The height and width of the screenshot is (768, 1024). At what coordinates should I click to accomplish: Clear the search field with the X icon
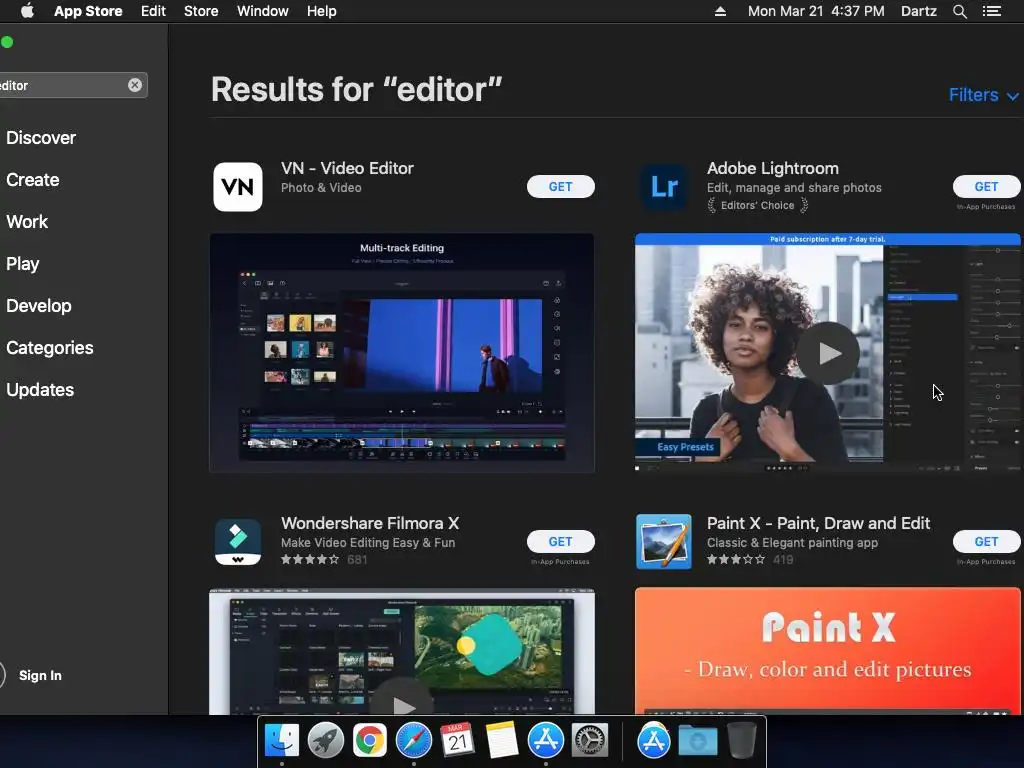pos(135,85)
